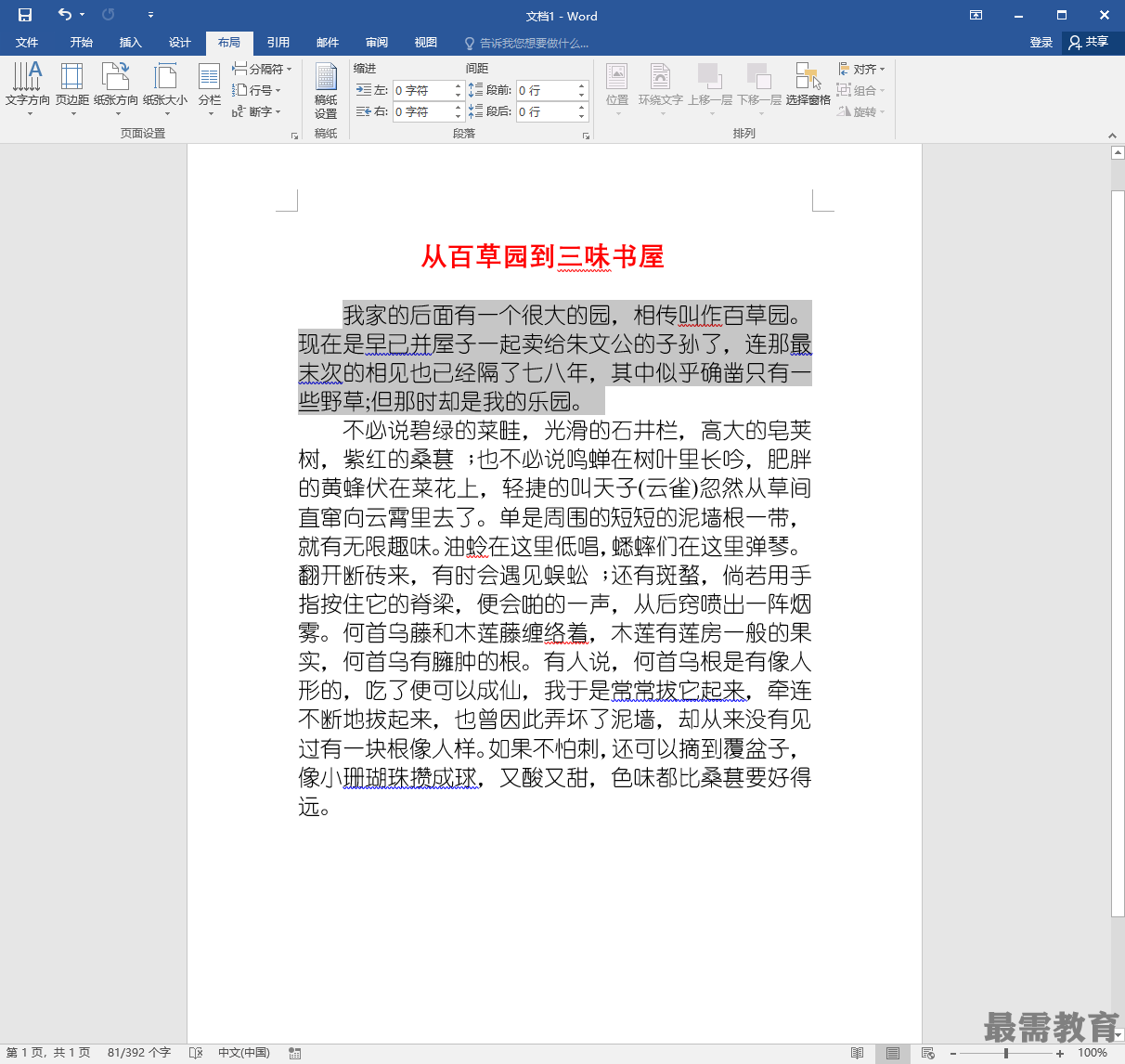This screenshot has height=1064, width=1125.
Task: Increase 段前 spacing with up stepper
Action: coord(582,85)
